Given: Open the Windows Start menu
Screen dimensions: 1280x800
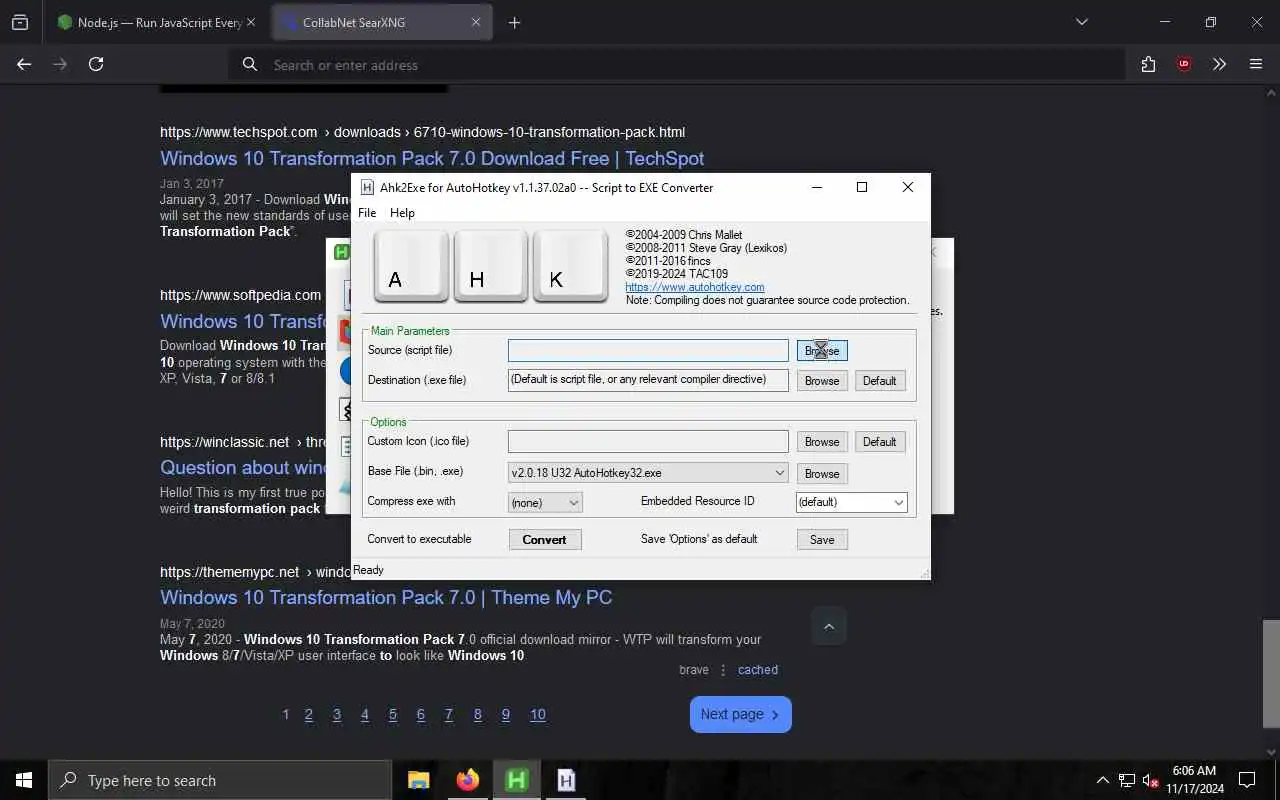Looking at the screenshot, I should tap(24, 780).
